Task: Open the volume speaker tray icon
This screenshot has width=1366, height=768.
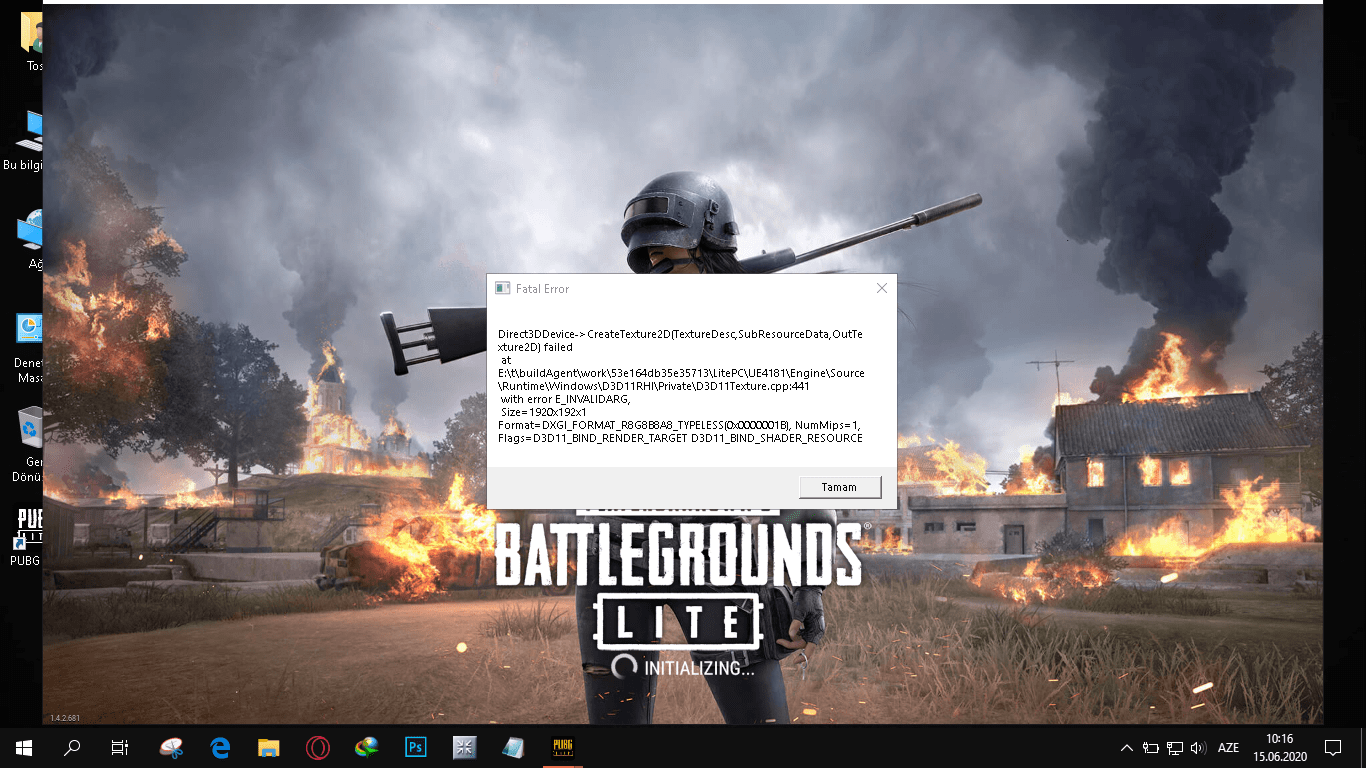Action: click(x=1198, y=747)
